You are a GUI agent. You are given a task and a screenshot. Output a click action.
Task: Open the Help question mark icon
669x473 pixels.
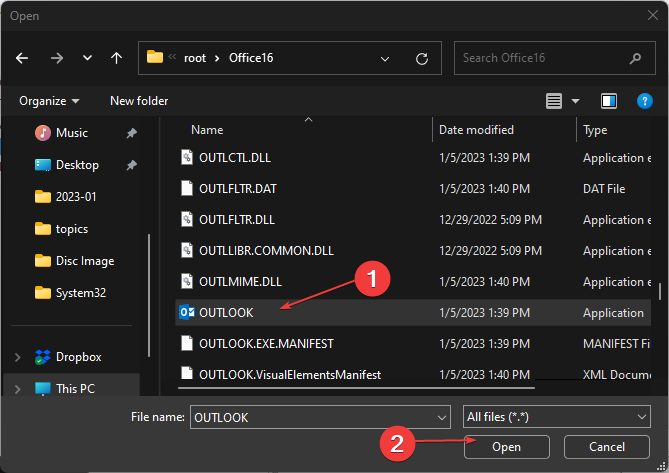[x=645, y=101]
